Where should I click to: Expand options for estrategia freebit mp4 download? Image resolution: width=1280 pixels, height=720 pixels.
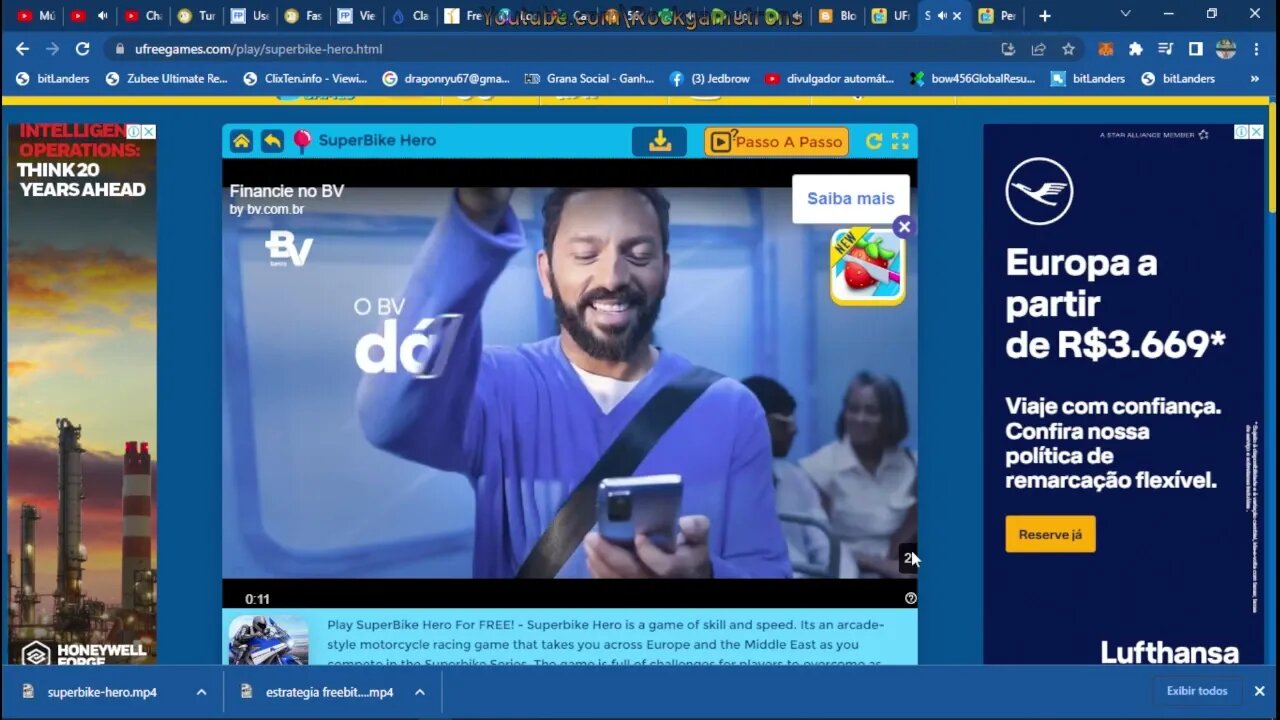pos(420,692)
